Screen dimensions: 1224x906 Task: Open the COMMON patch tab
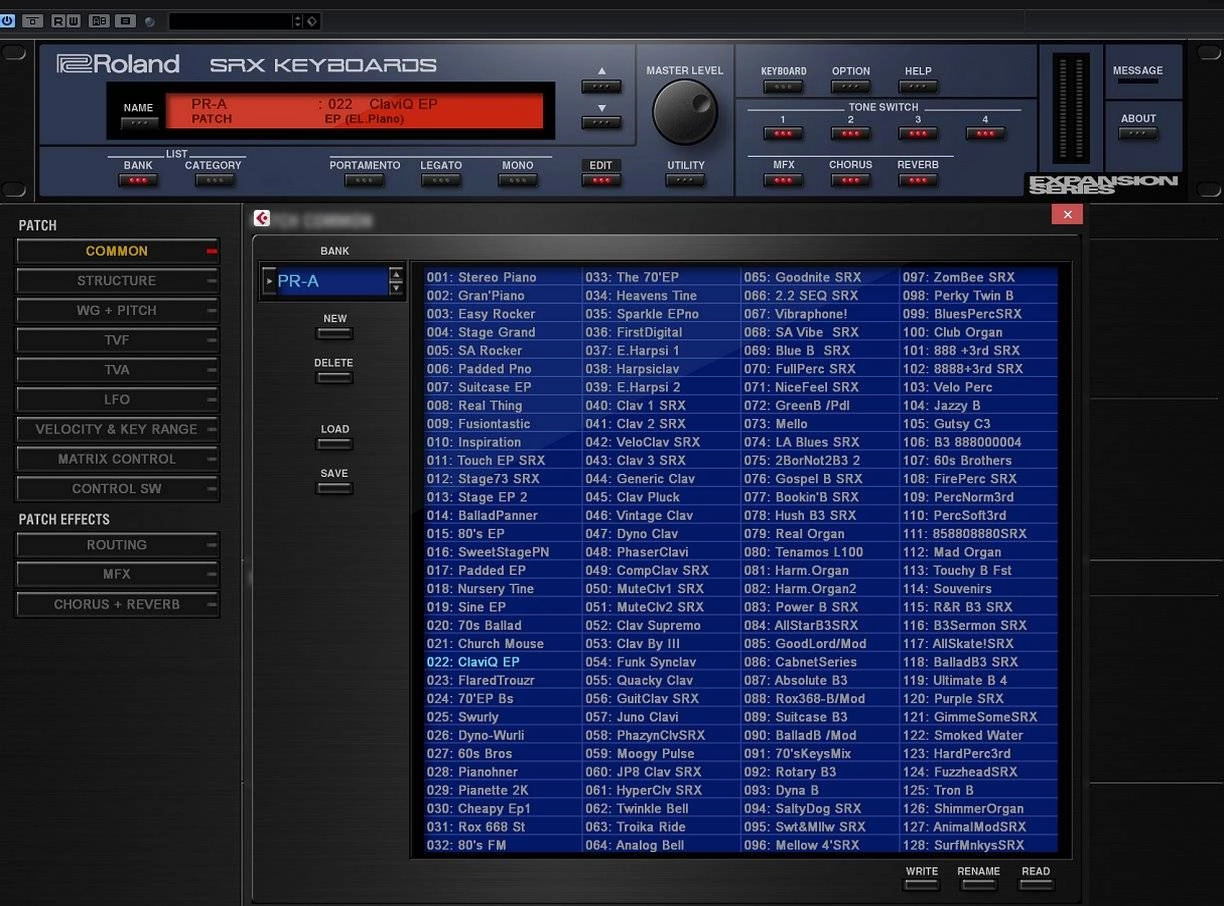click(x=117, y=252)
